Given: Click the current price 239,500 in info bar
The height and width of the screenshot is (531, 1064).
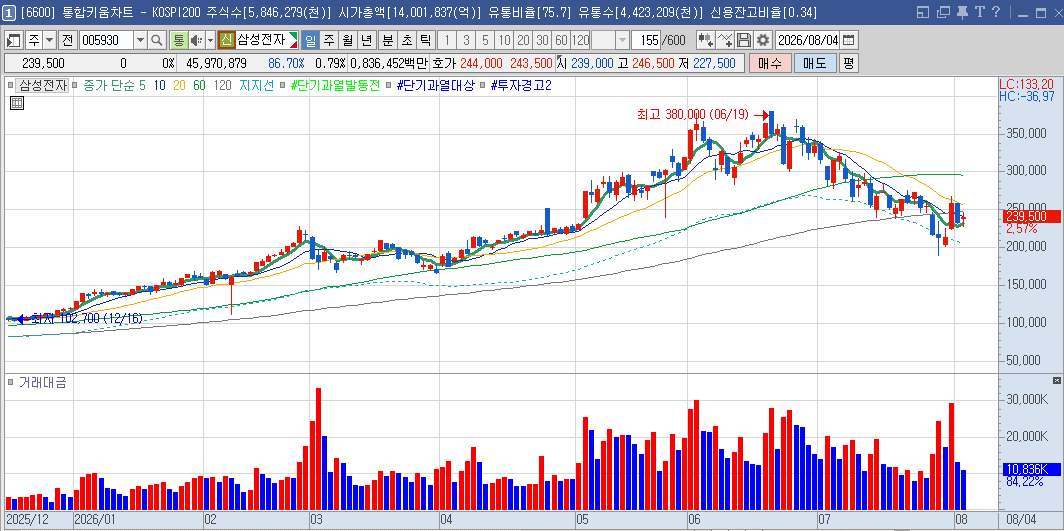Looking at the screenshot, I should click(43, 63).
